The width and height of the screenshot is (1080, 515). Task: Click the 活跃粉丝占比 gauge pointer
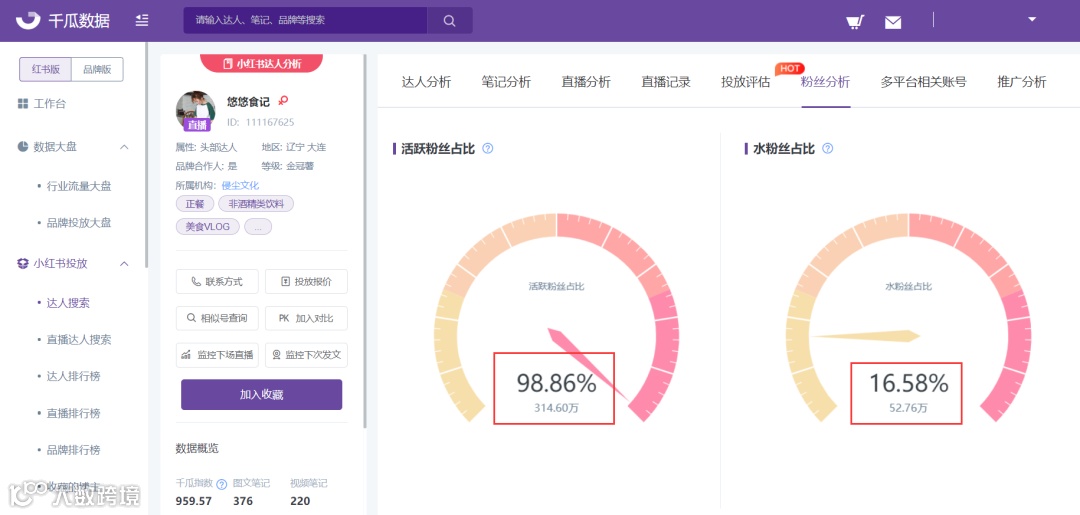pos(590,366)
